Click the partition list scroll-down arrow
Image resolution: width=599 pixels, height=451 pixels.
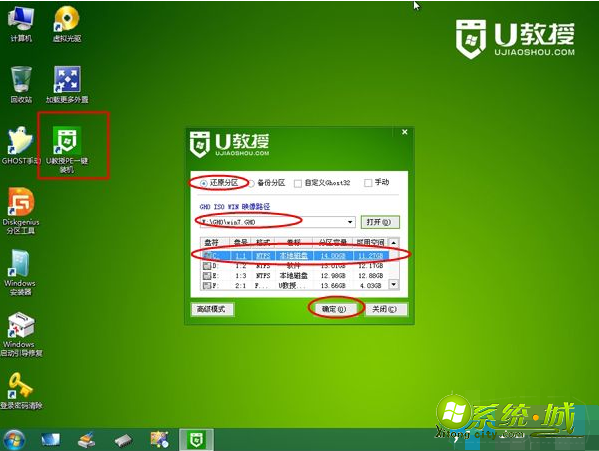tap(393, 285)
